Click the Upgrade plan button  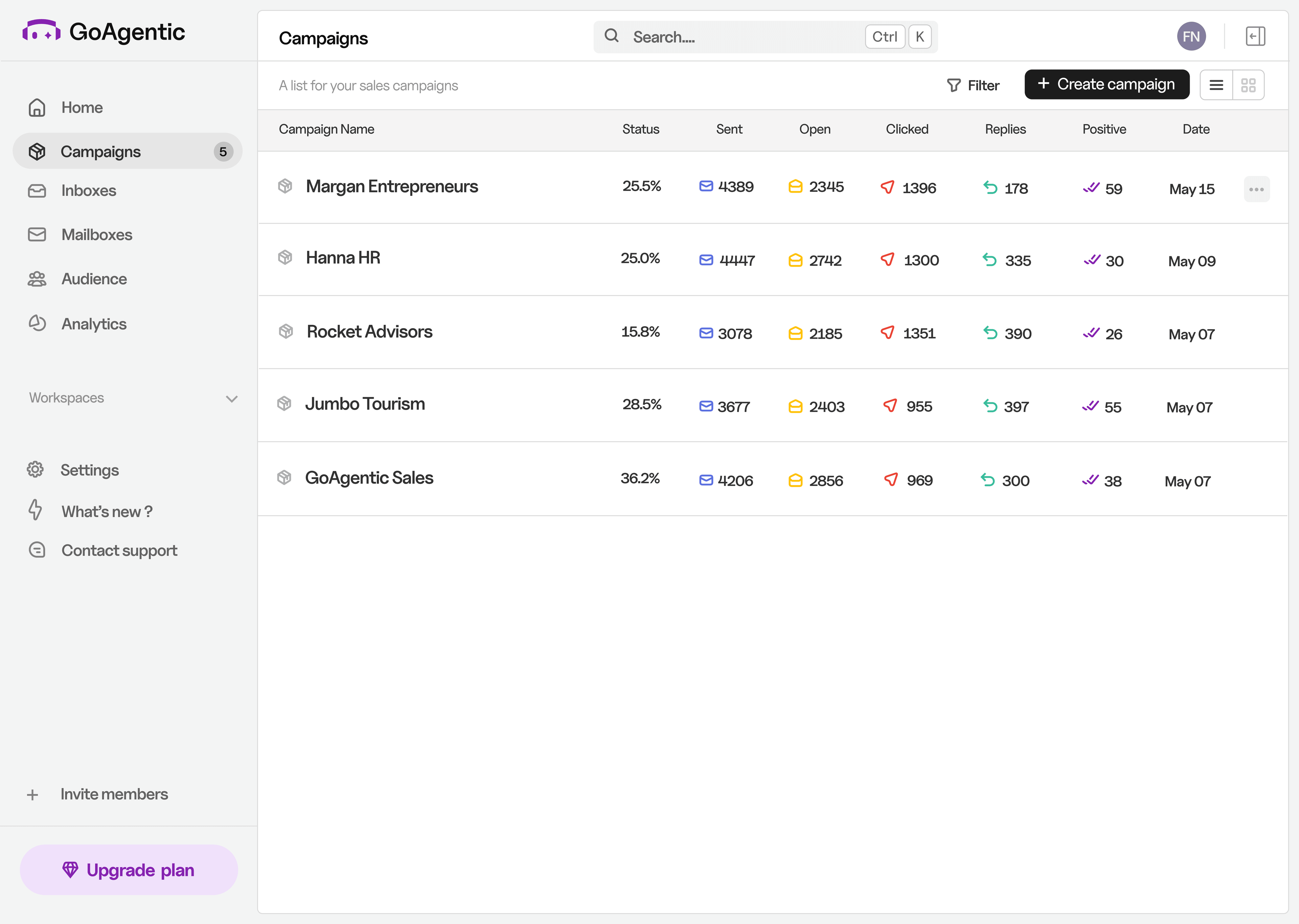pyautogui.click(x=129, y=870)
